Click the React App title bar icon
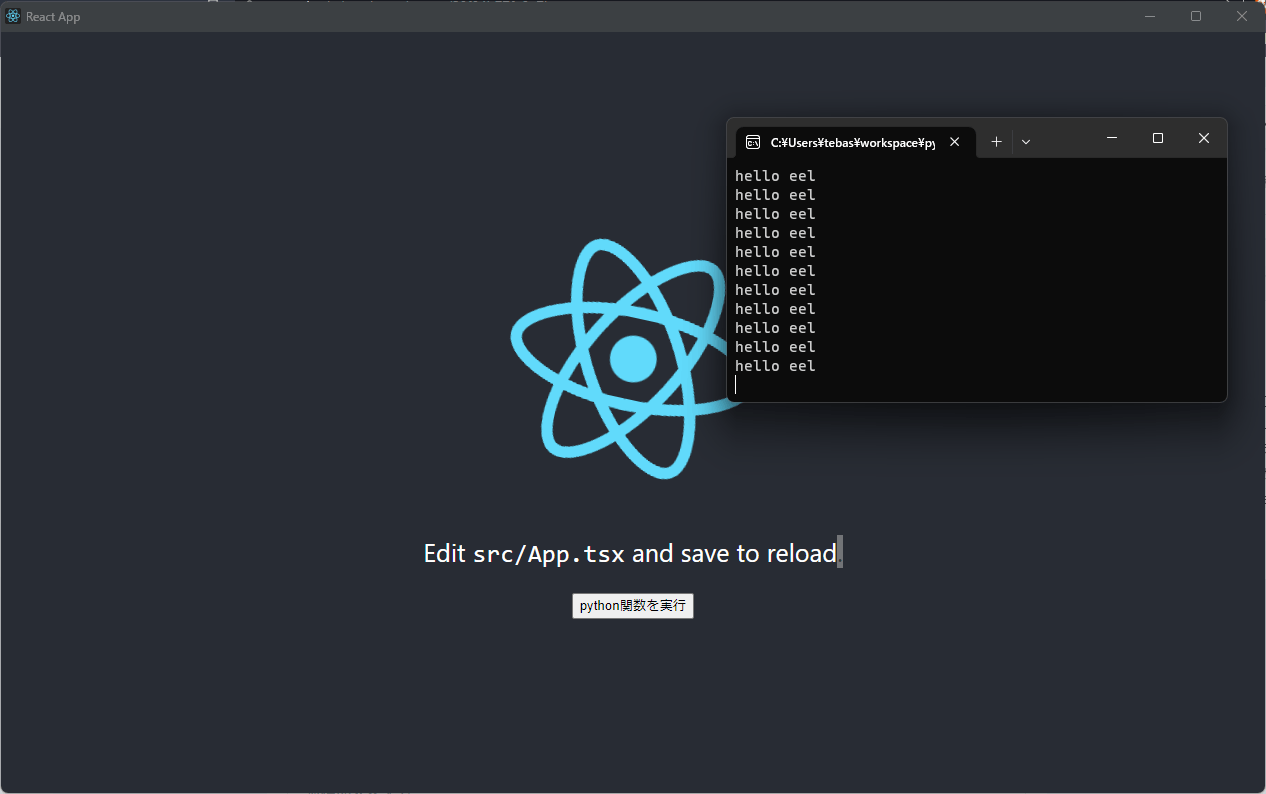This screenshot has width=1266, height=794. click(x=13, y=16)
